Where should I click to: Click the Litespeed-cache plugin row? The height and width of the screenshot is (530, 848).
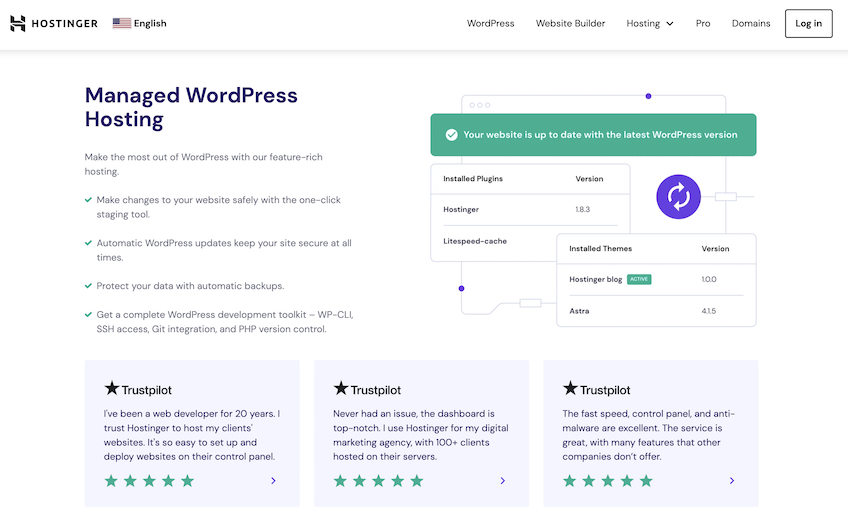494,241
